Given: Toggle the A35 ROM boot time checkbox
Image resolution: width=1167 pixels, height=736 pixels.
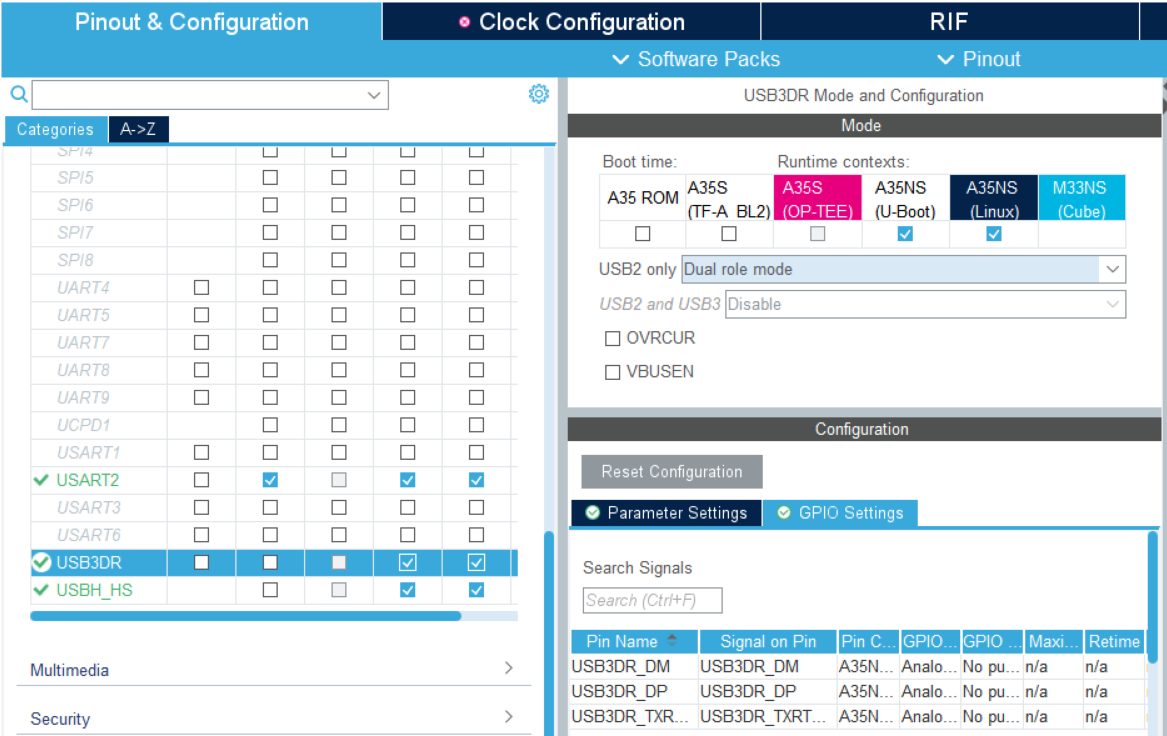Looking at the screenshot, I should 643,234.
